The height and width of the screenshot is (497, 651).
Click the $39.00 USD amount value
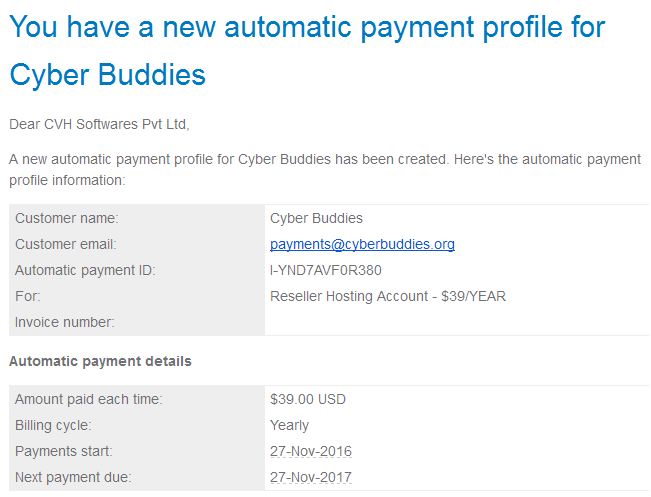pyautogui.click(x=308, y=399)
